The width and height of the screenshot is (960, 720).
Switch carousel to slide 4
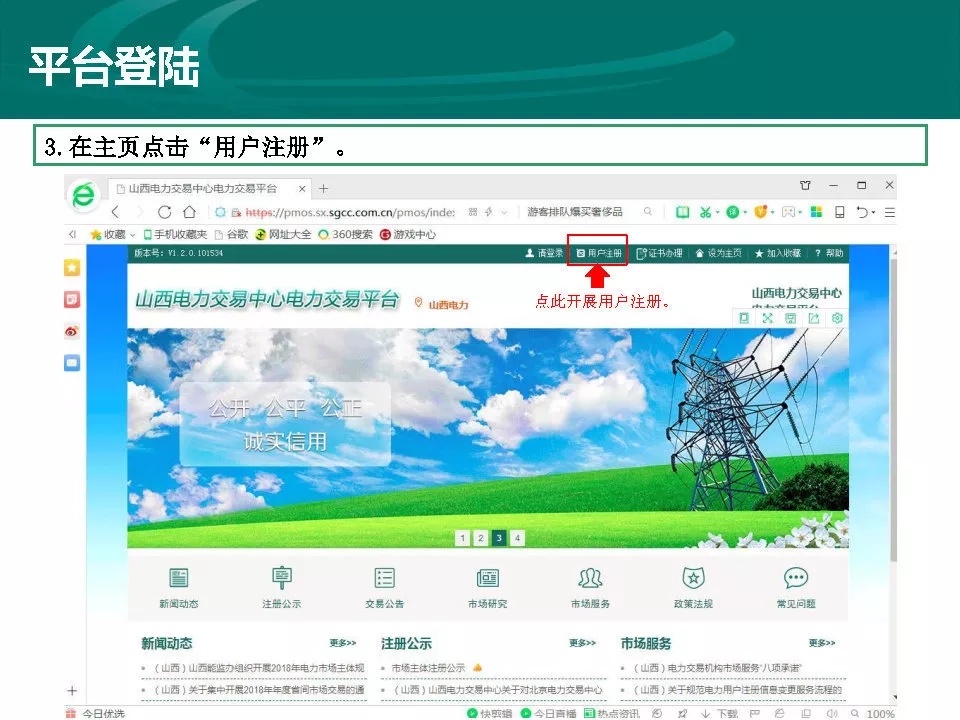(517, 538)
